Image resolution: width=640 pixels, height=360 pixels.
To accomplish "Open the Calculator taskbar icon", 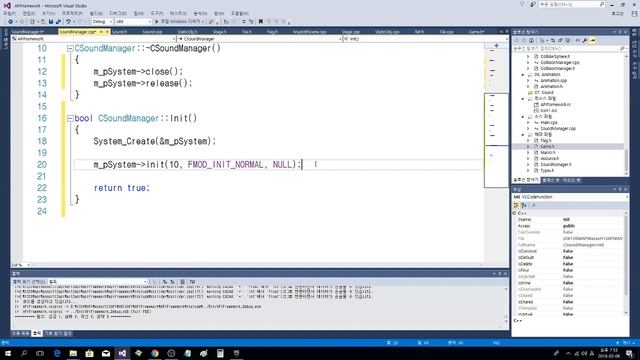I will click(220, 353).
